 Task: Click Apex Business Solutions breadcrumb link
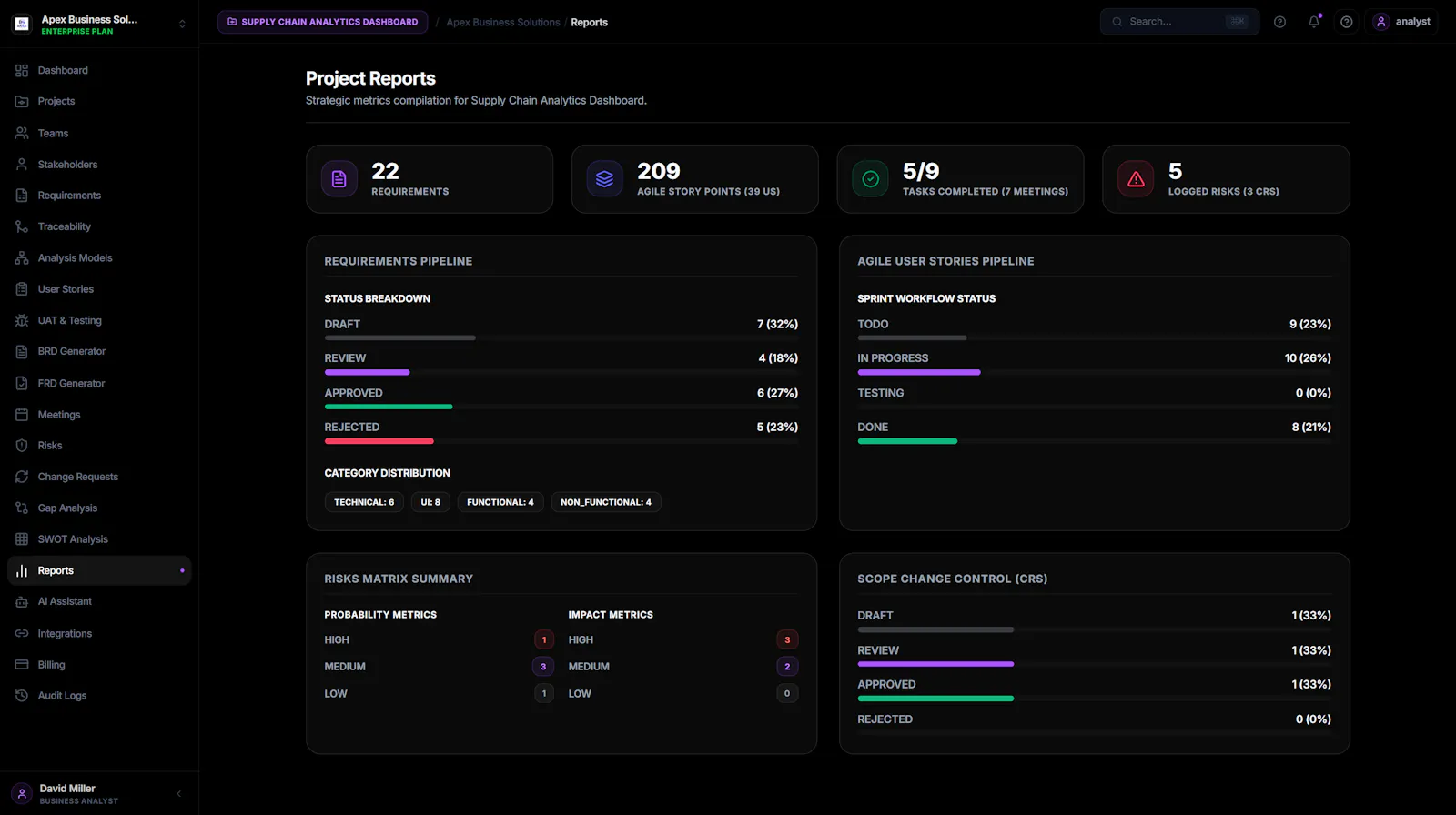(x=503, y=22)
